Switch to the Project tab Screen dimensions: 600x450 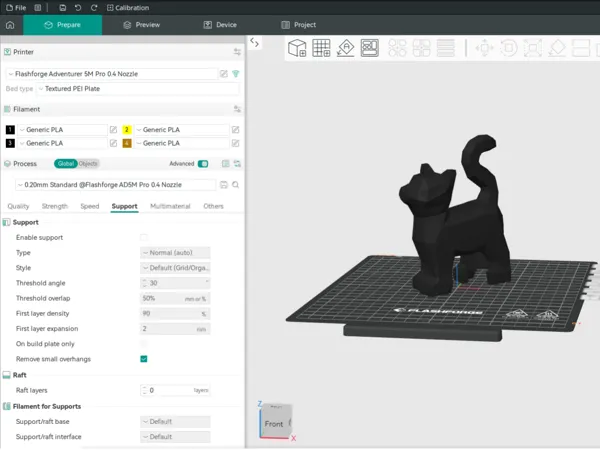coord(298,25)
